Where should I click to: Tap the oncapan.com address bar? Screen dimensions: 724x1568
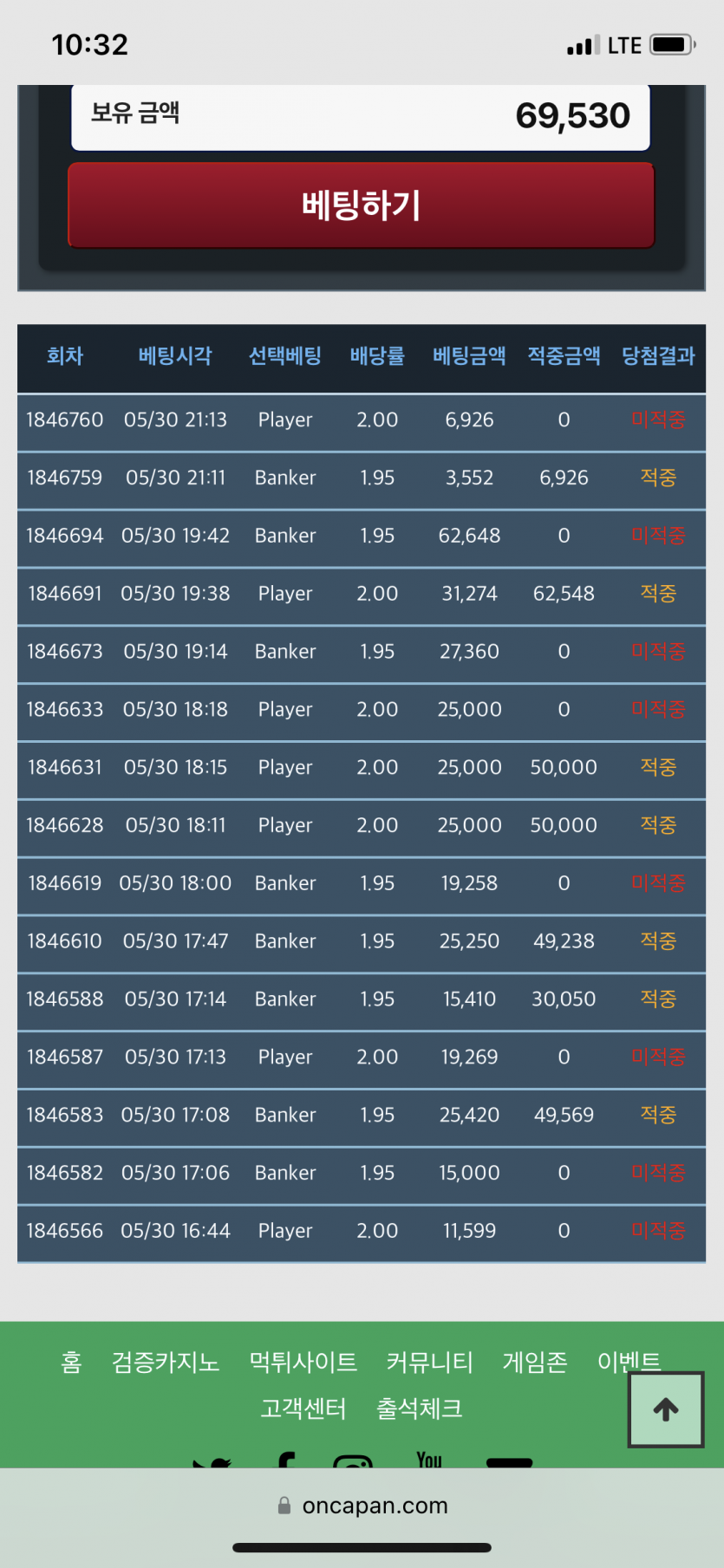pos(362,1506)
